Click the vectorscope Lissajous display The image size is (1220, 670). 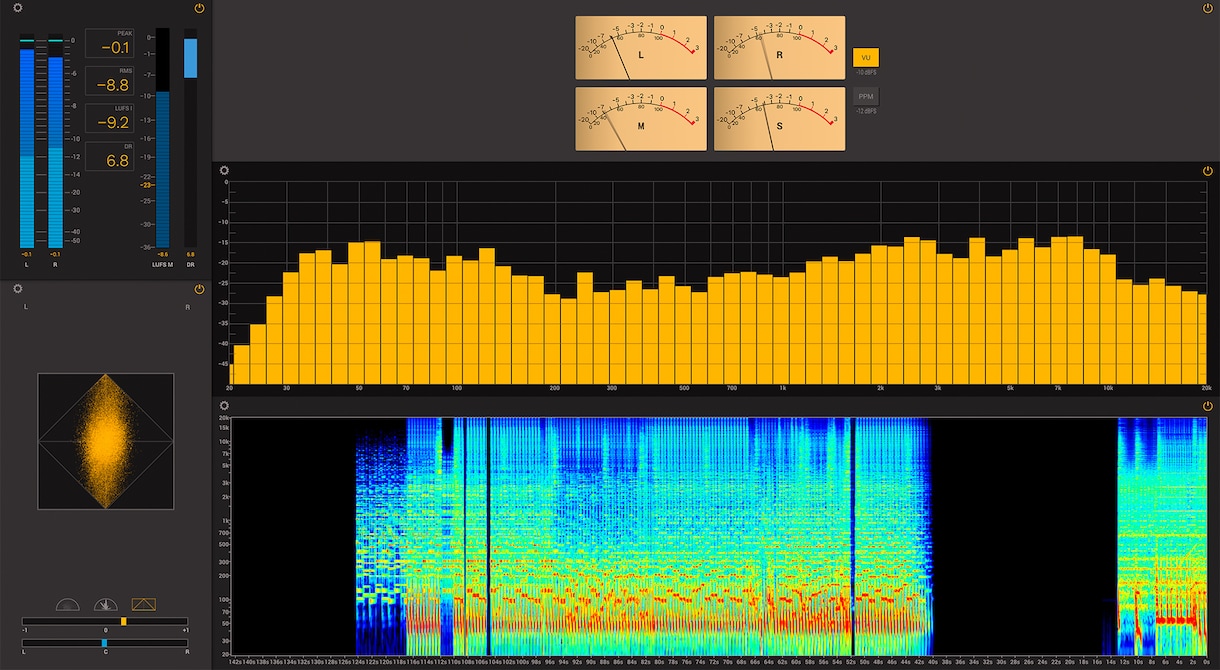tap(105, 441)
